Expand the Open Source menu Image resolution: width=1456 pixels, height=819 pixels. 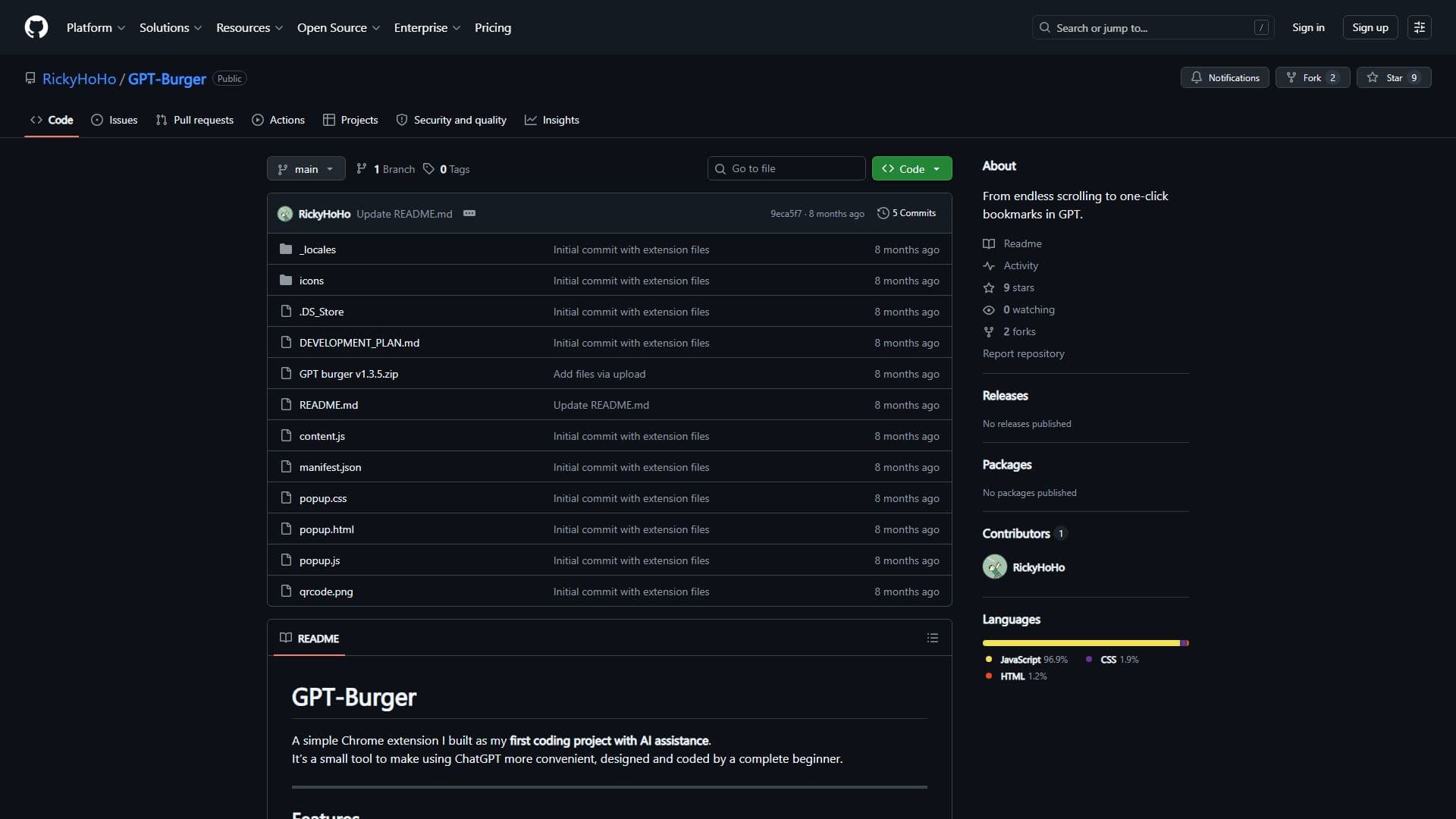pos(338,27)
